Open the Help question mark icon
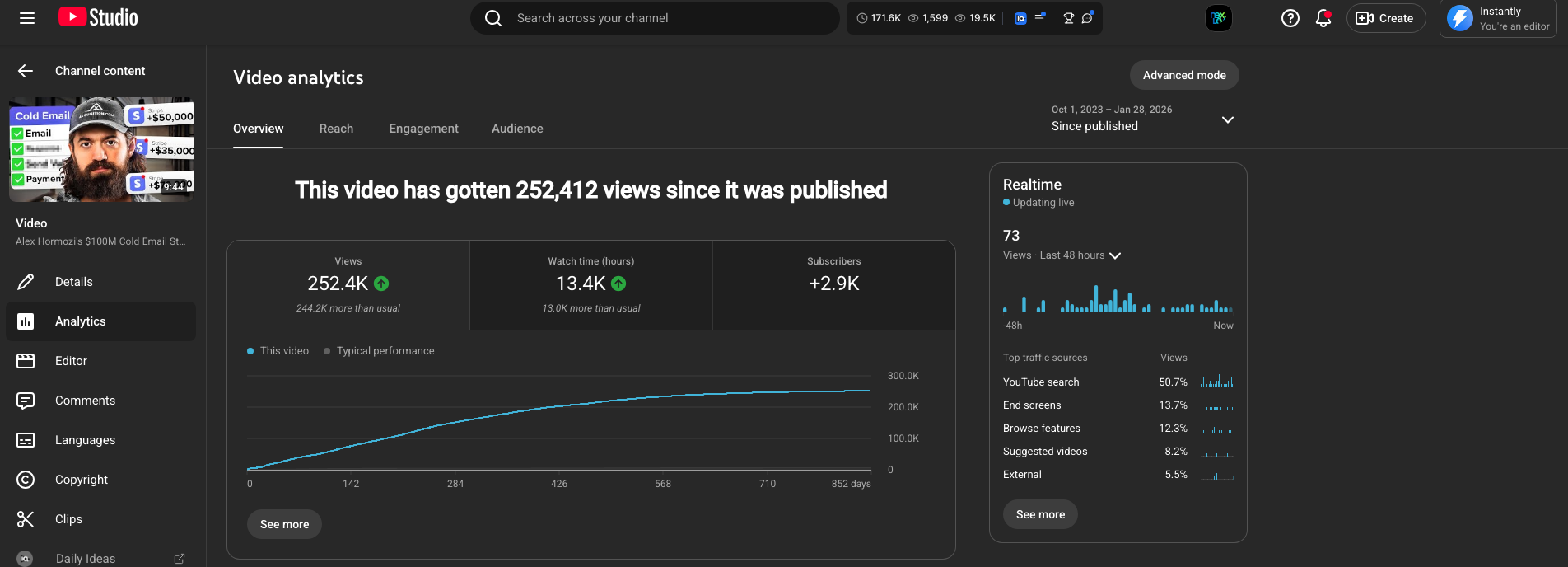The width and height of the screenshot is (1568, 567). pyautogui.click(x=1290, y=18)
